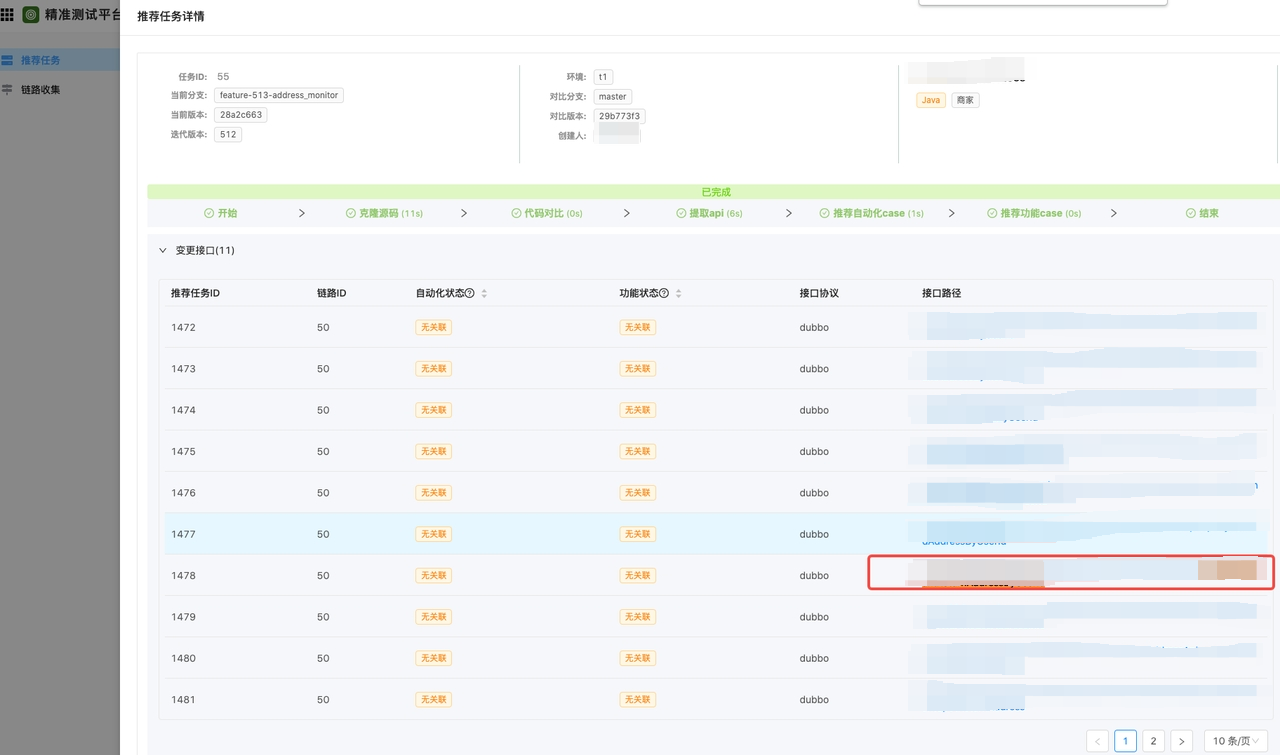Open the apps grid icon
This screenshot has width=1280, height=755.
(x=7, y=15)
